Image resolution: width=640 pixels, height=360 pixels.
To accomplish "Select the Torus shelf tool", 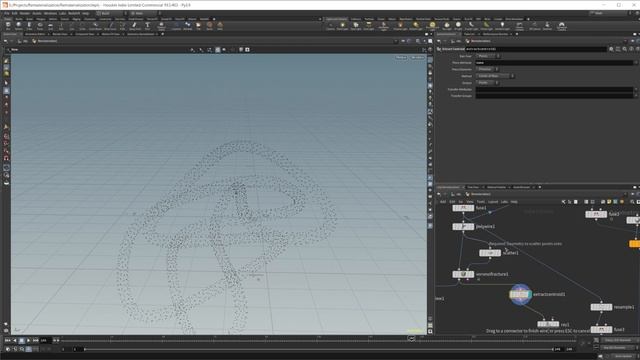I will click(x=40, y=26).
